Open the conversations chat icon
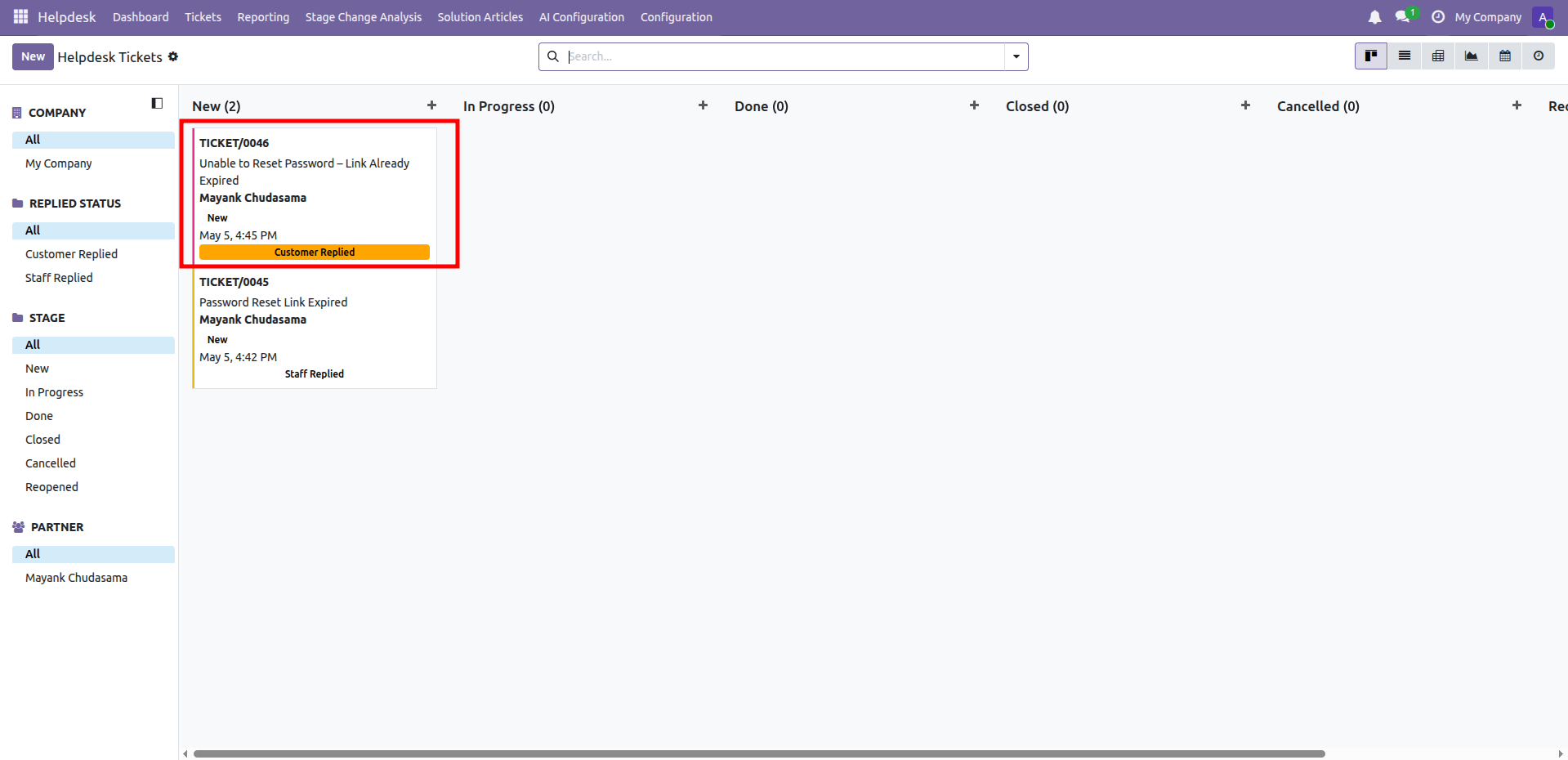This screenshot has width=1568, height=760. click(1404, 17)
